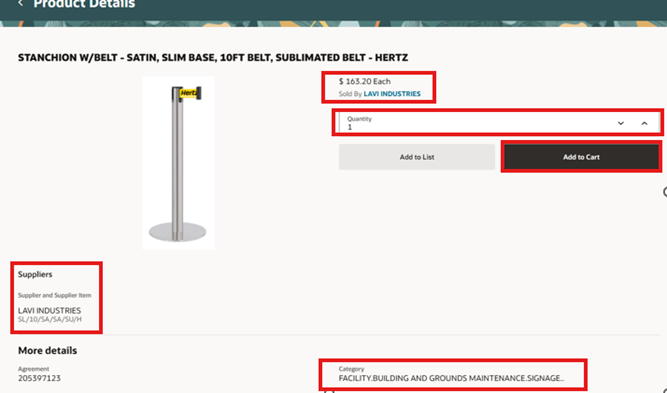
Task: Select LAVI INDUSTRIES under Suppliers
Action: point(49,310)
